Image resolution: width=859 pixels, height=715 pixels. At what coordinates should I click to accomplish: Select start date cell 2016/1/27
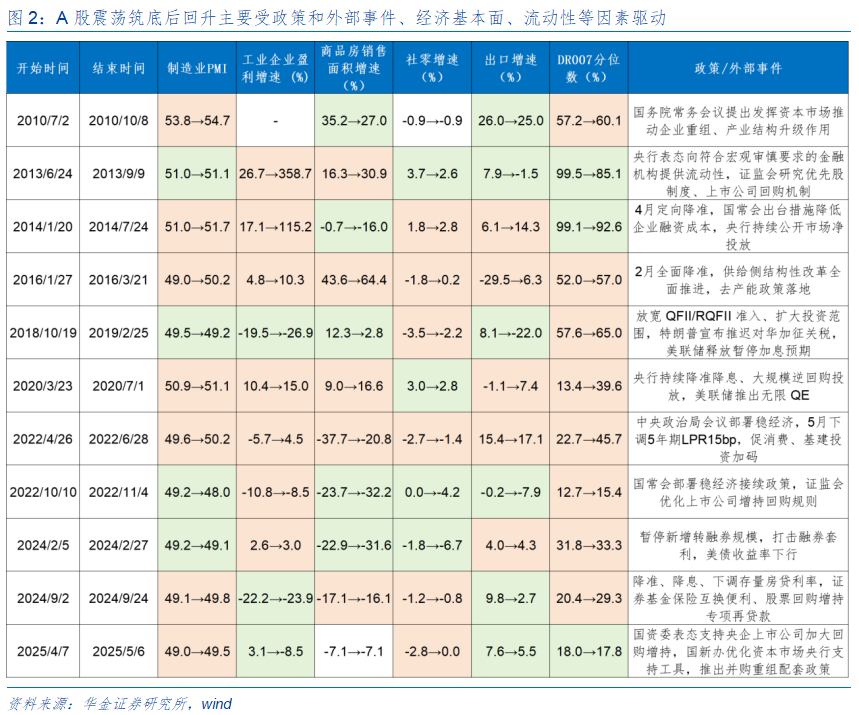tap(43, 280)
